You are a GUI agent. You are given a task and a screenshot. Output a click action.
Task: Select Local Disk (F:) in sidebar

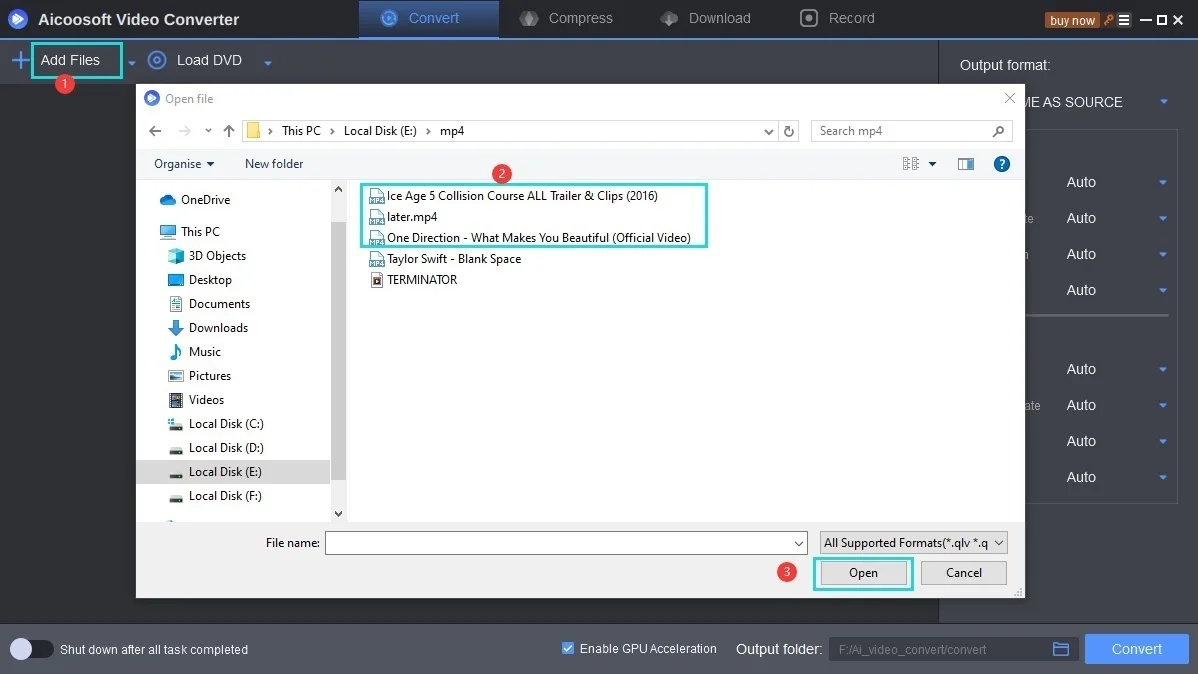[x=225, y=496]
